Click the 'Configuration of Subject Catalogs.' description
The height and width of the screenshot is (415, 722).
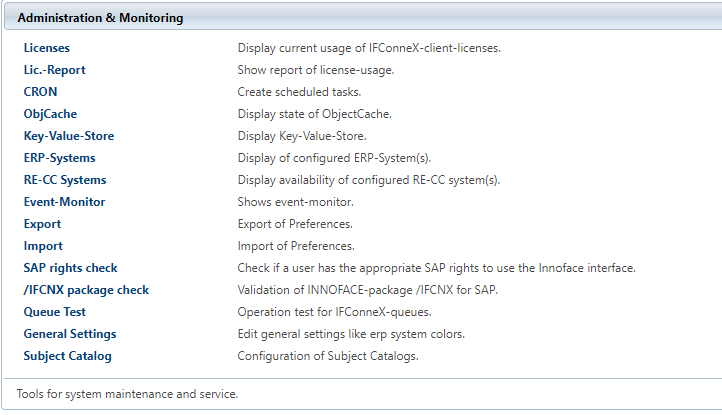click(x=328, y=356)
